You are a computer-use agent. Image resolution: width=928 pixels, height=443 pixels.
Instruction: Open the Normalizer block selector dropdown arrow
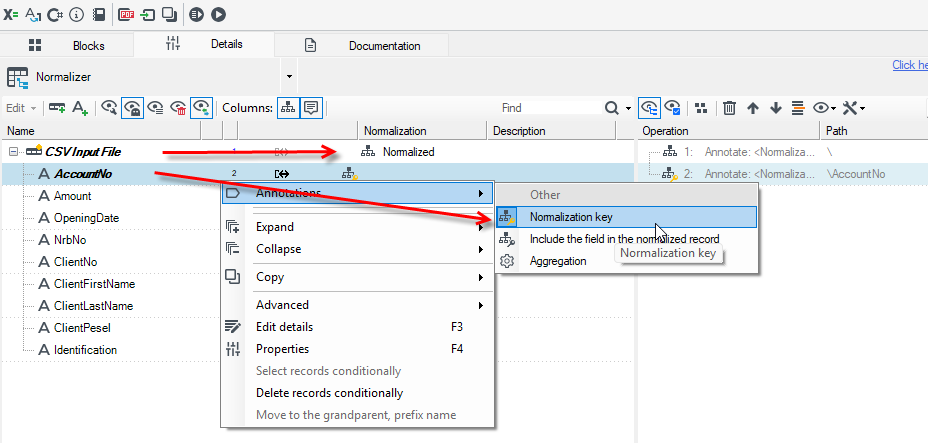[289, 76]
